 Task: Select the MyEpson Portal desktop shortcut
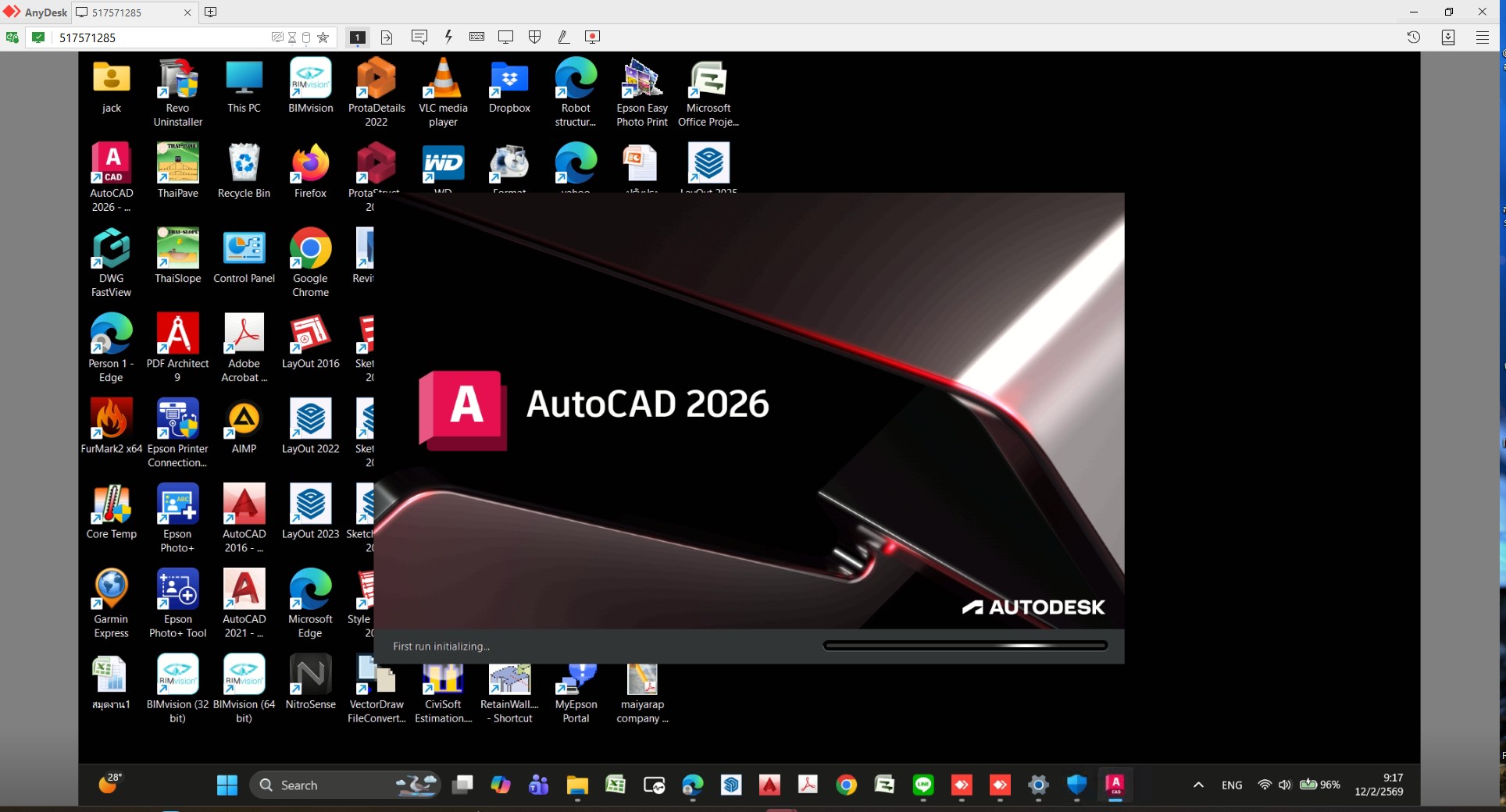[x=576, y=696]
